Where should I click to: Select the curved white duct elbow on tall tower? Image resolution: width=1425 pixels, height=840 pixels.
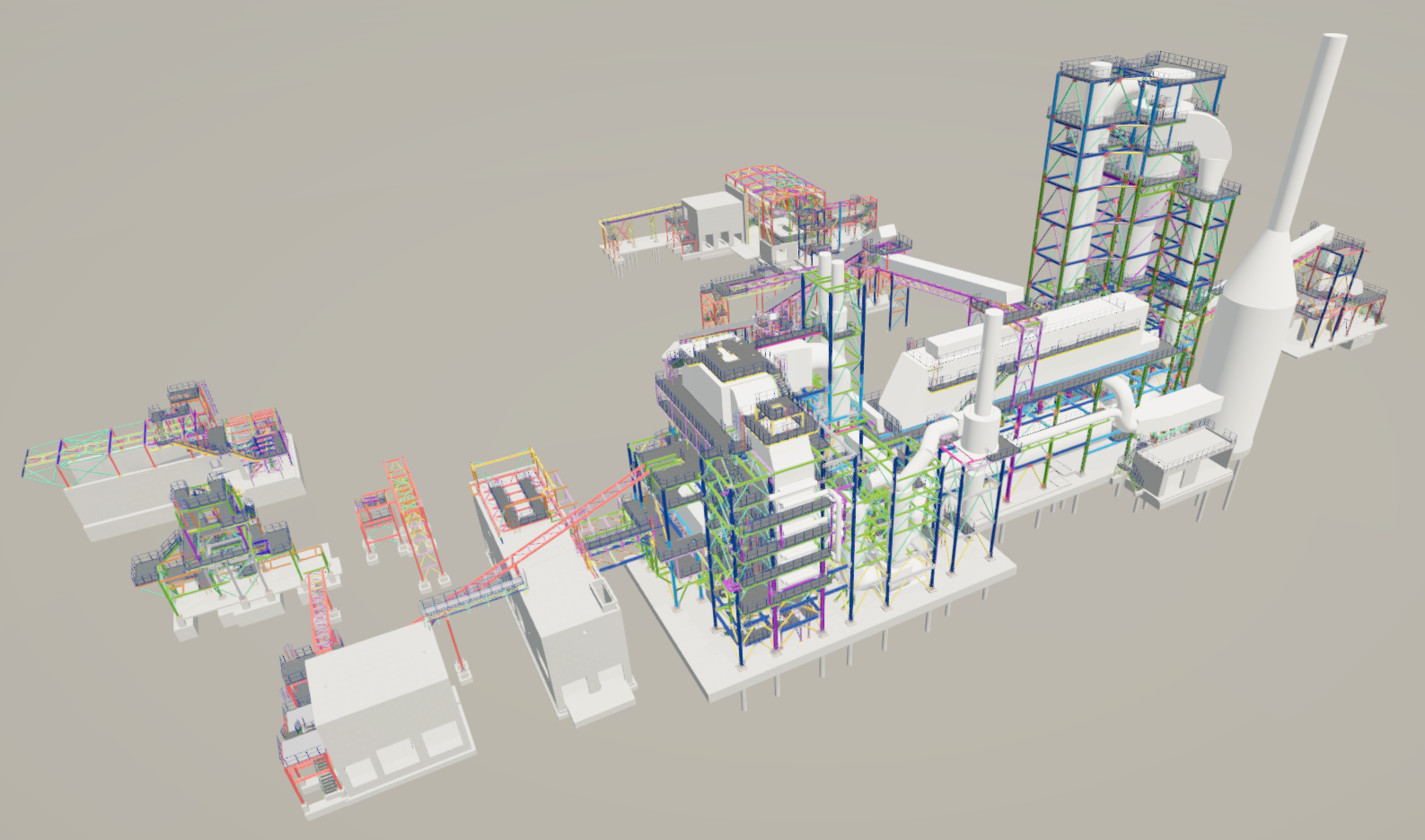pyautogui.click(x=1212, y=144)
